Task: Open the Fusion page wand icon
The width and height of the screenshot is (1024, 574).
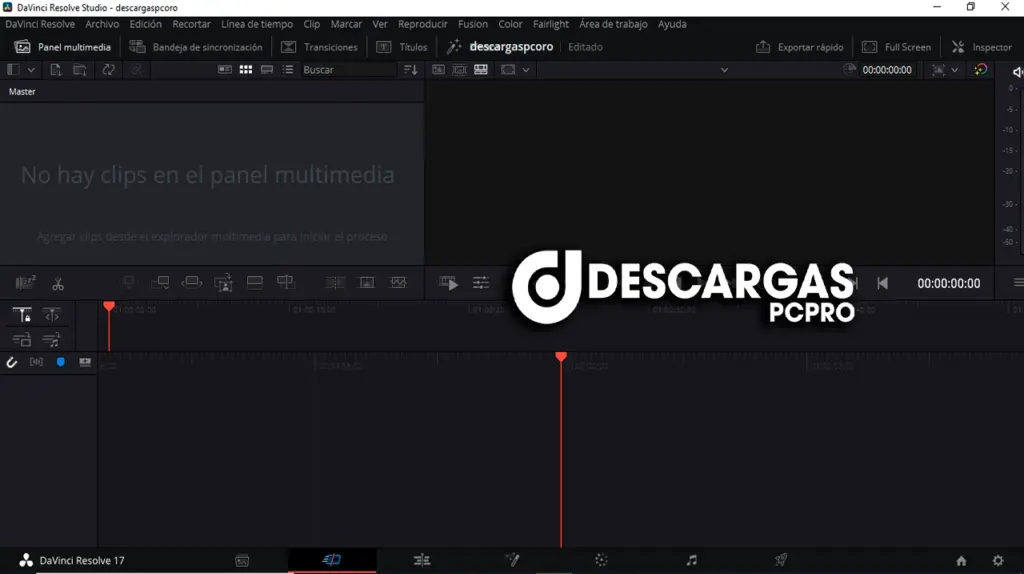Action: click(x=512, y=560)
